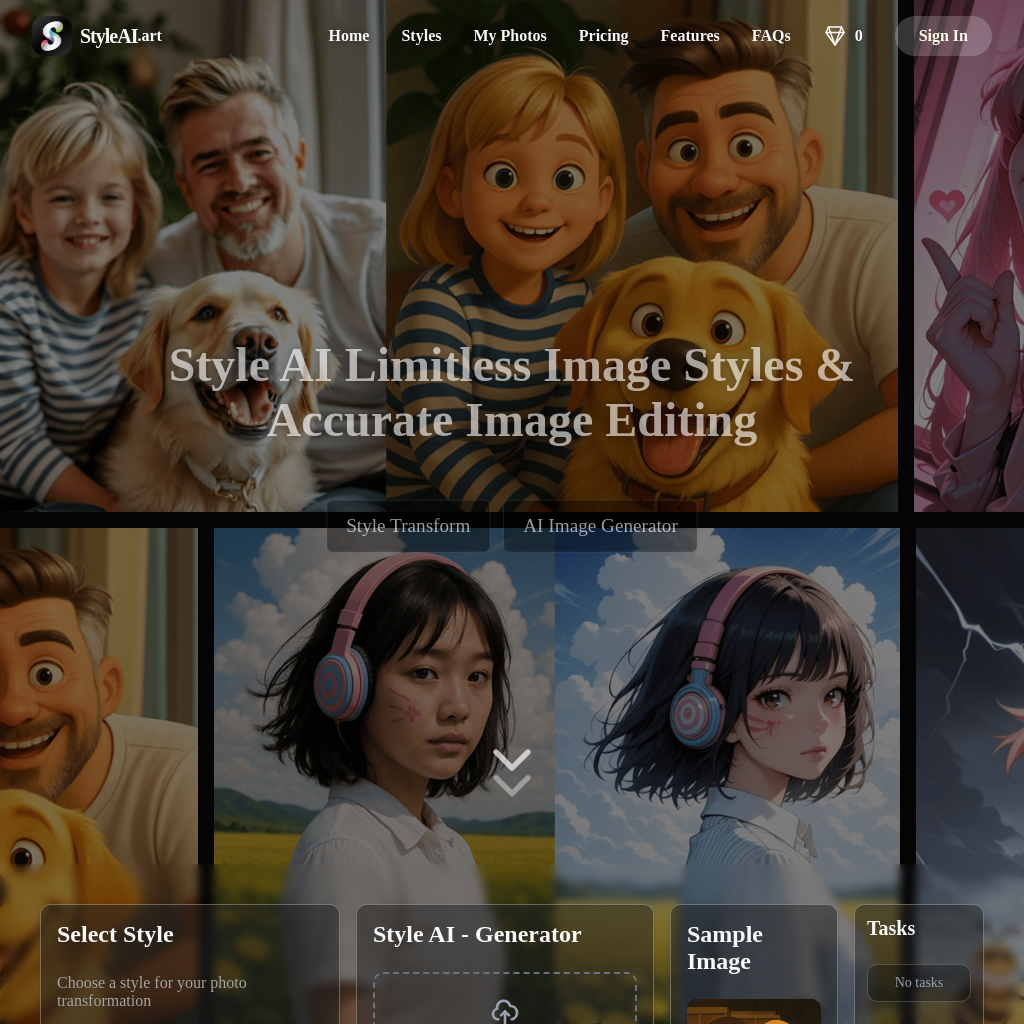Navigate to Features
Viewport: 1024px width, 1024px height.
[x=689, y=36]
